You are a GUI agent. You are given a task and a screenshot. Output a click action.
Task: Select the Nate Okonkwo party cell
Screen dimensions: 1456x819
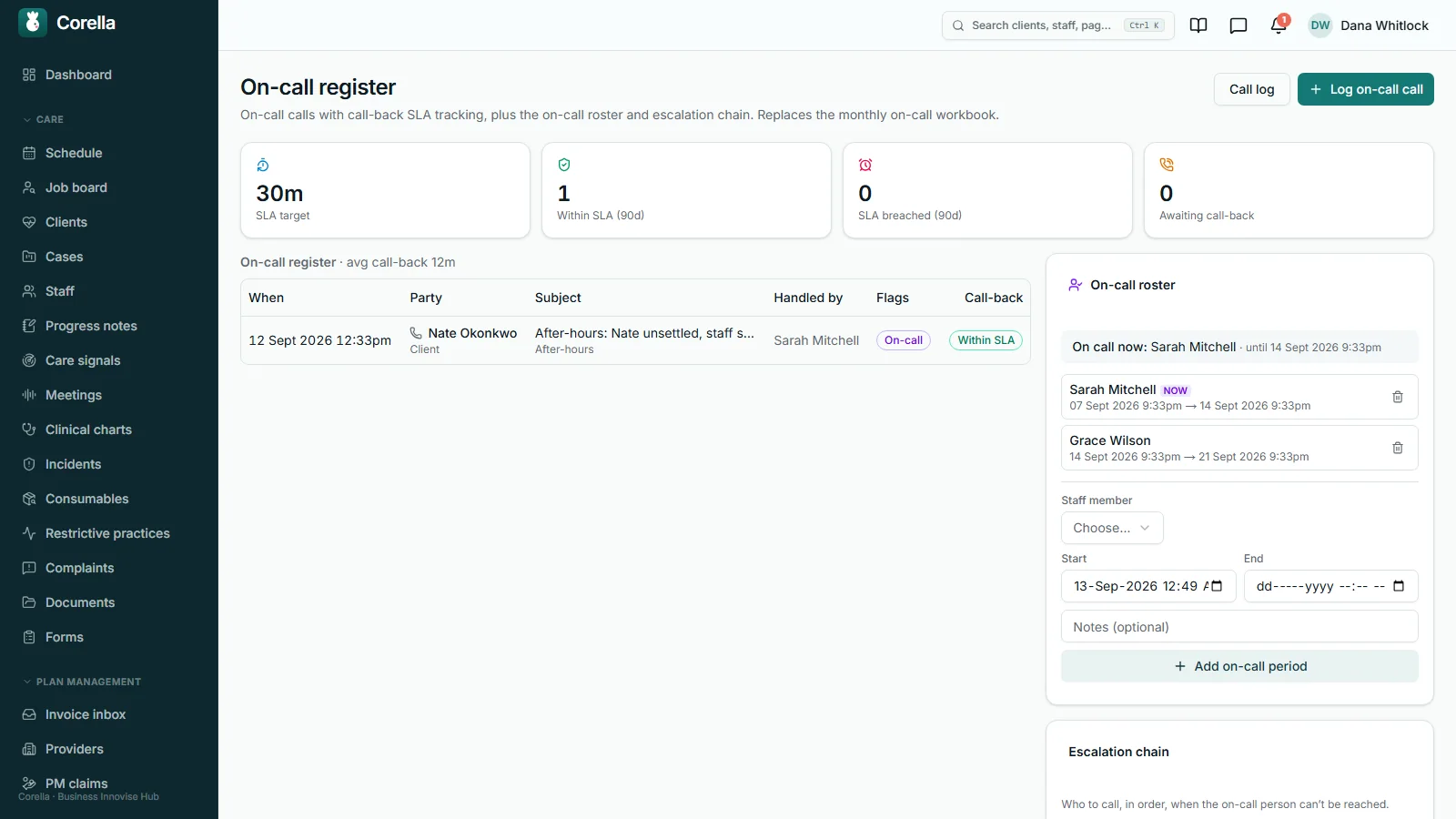(x=463, y=340)
